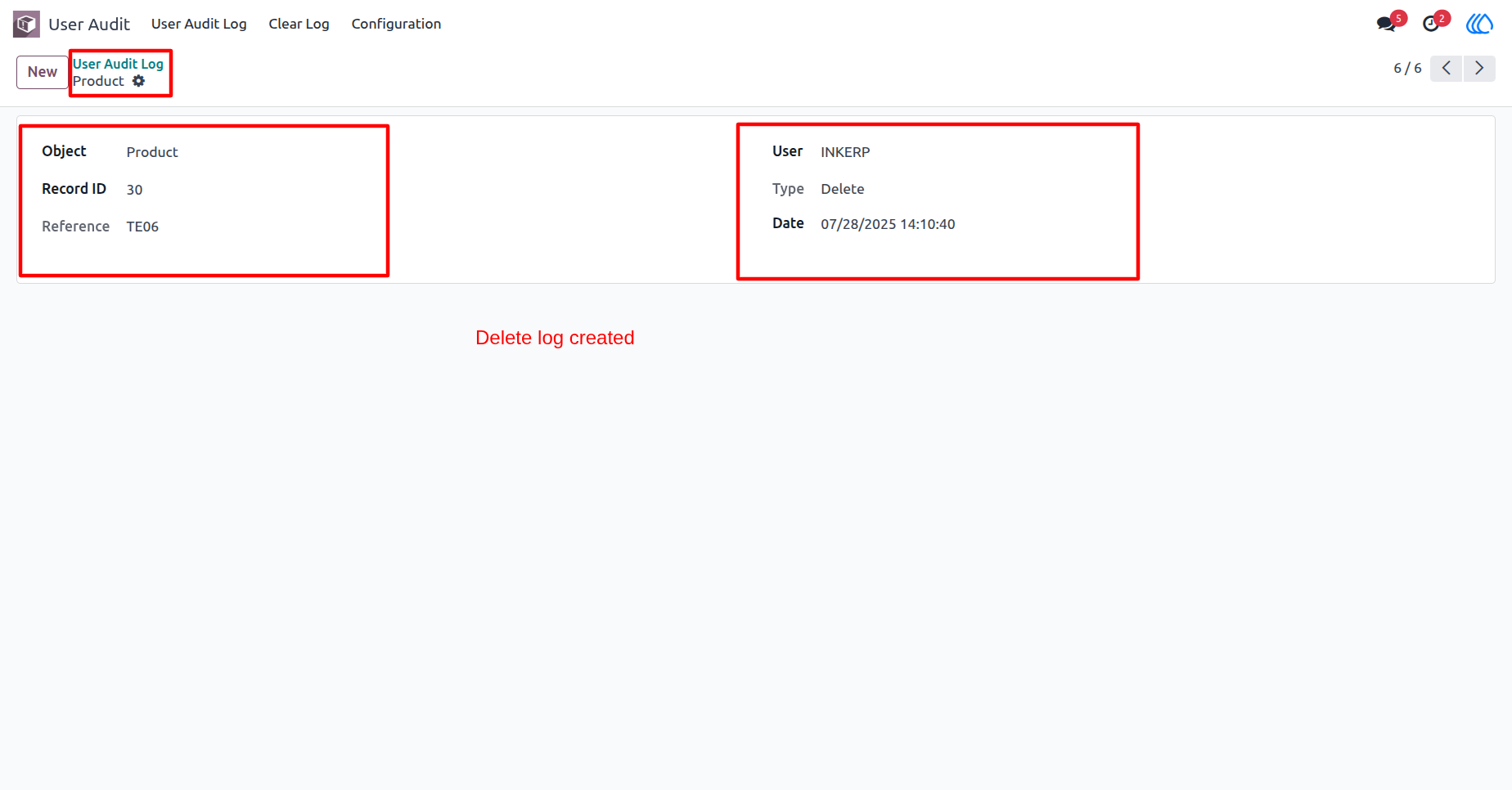
Task: Open the Clear Log menu
Action: coord(299,24)
